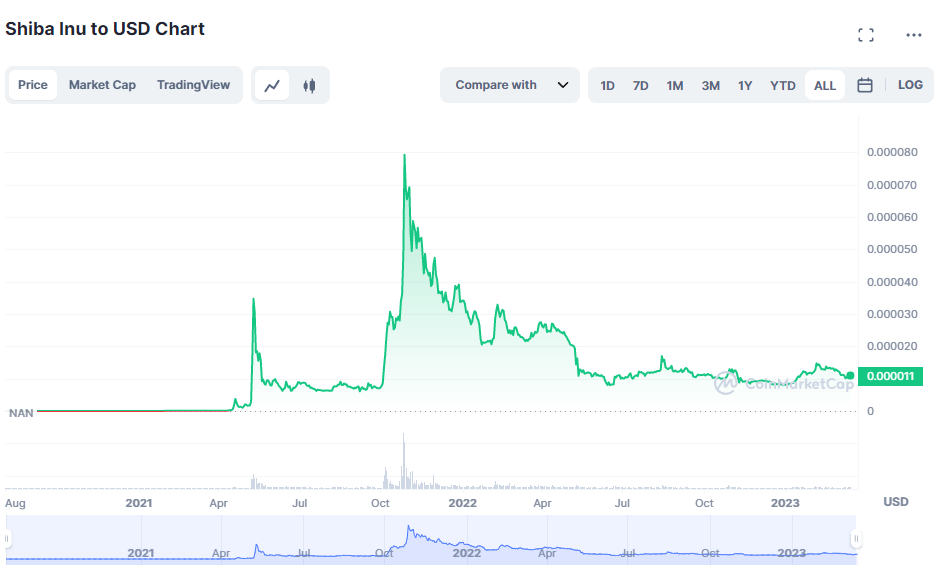This screenshot has width=937, height=577.
Task: Click the 2021 main time axis label
Action: pos(139,503)
